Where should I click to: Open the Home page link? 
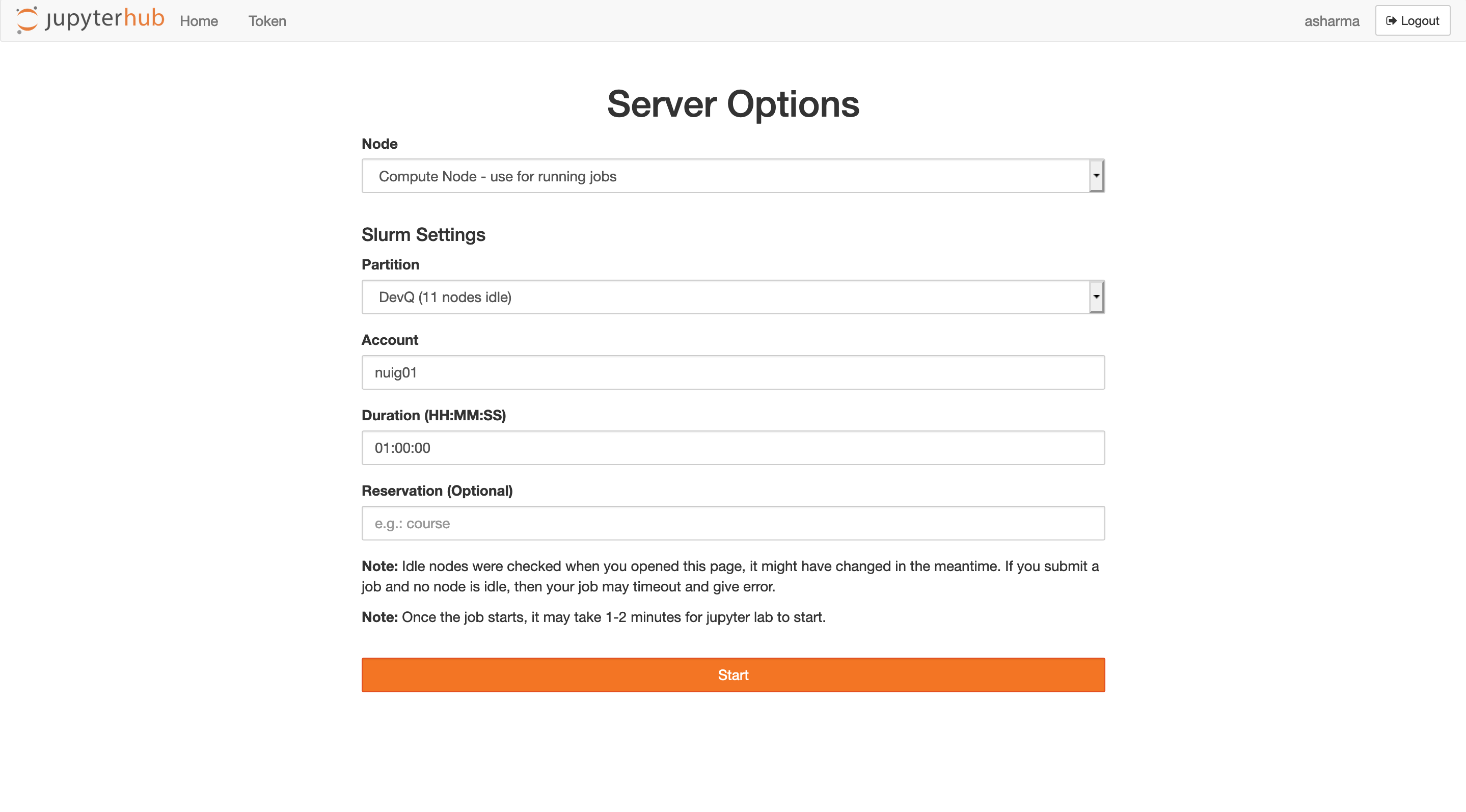click(x=199, y=21)
